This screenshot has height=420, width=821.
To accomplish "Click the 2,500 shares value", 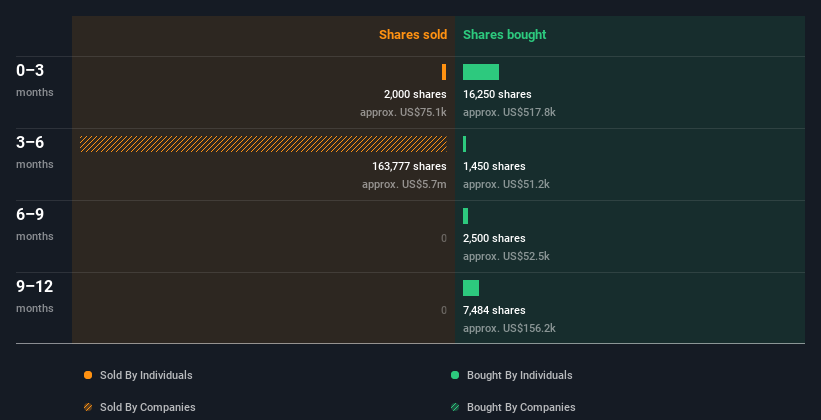I will click(494, 238).
